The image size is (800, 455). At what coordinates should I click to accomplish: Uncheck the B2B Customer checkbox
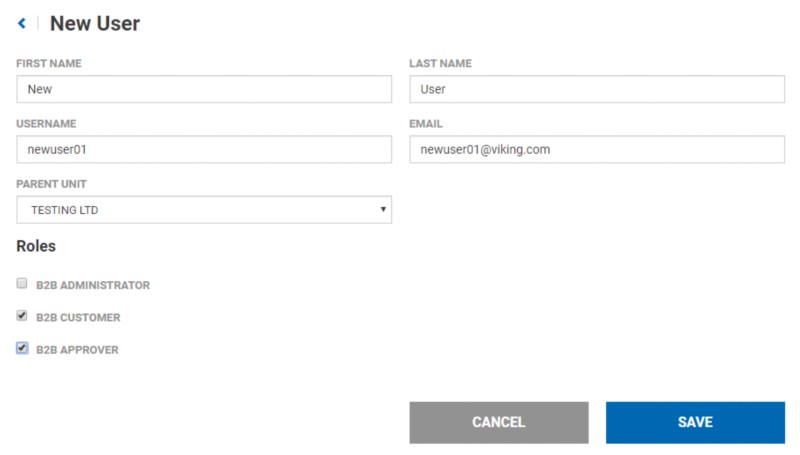click(22, 316)
